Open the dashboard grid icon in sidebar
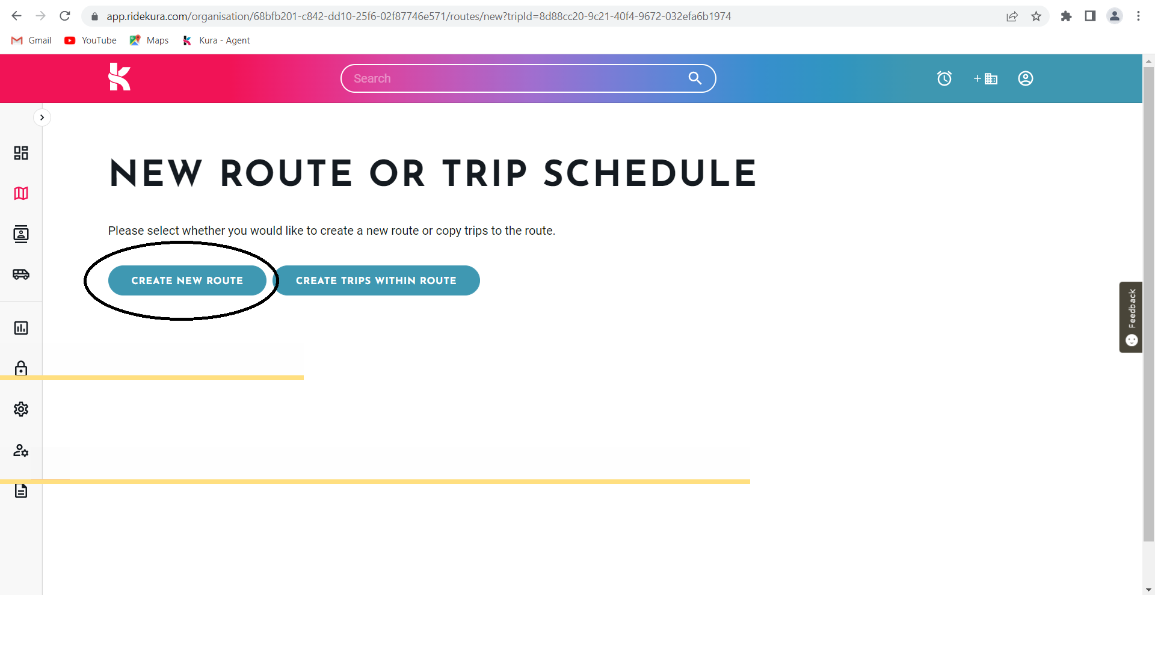Viewport: 1167px width, 649px height. (x=21, y=153)
